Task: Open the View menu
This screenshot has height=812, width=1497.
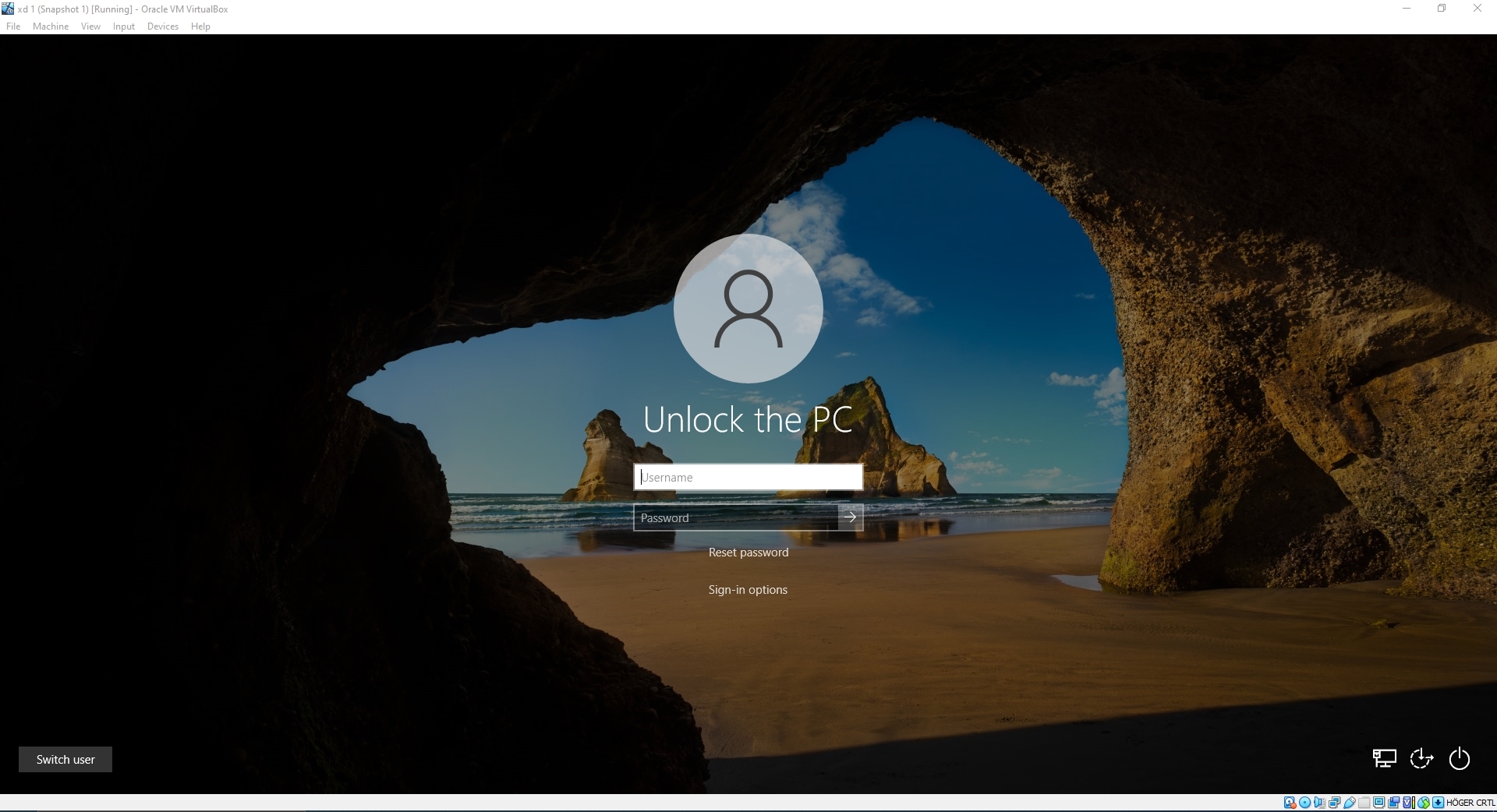Action: pyautogui.click(x=90, y=26)
